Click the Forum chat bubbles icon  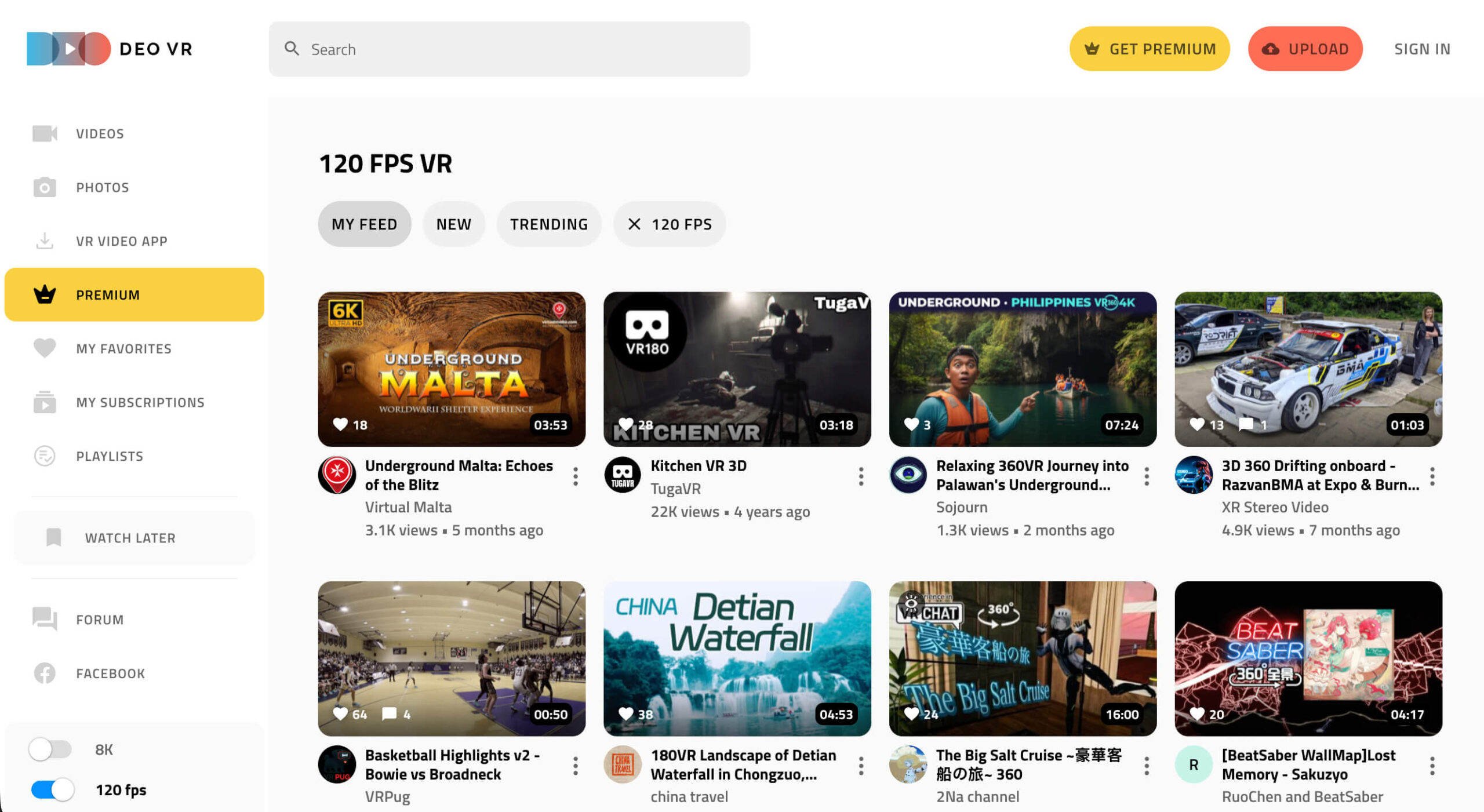45,618
